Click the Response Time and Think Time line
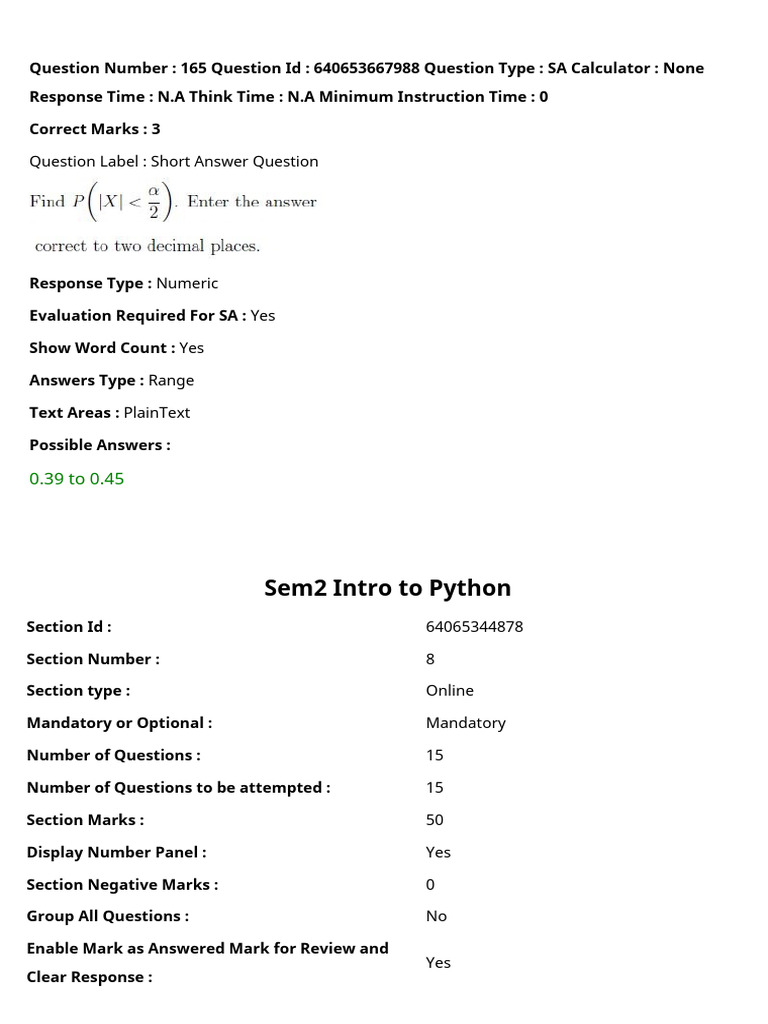768x1024 pixels. pyautogui.click(x=288, y=97)
